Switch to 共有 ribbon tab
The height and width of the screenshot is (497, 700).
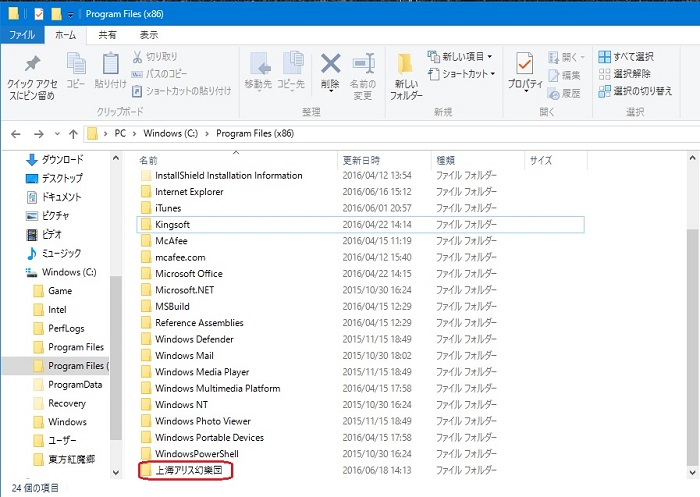(x=107, y=35)
